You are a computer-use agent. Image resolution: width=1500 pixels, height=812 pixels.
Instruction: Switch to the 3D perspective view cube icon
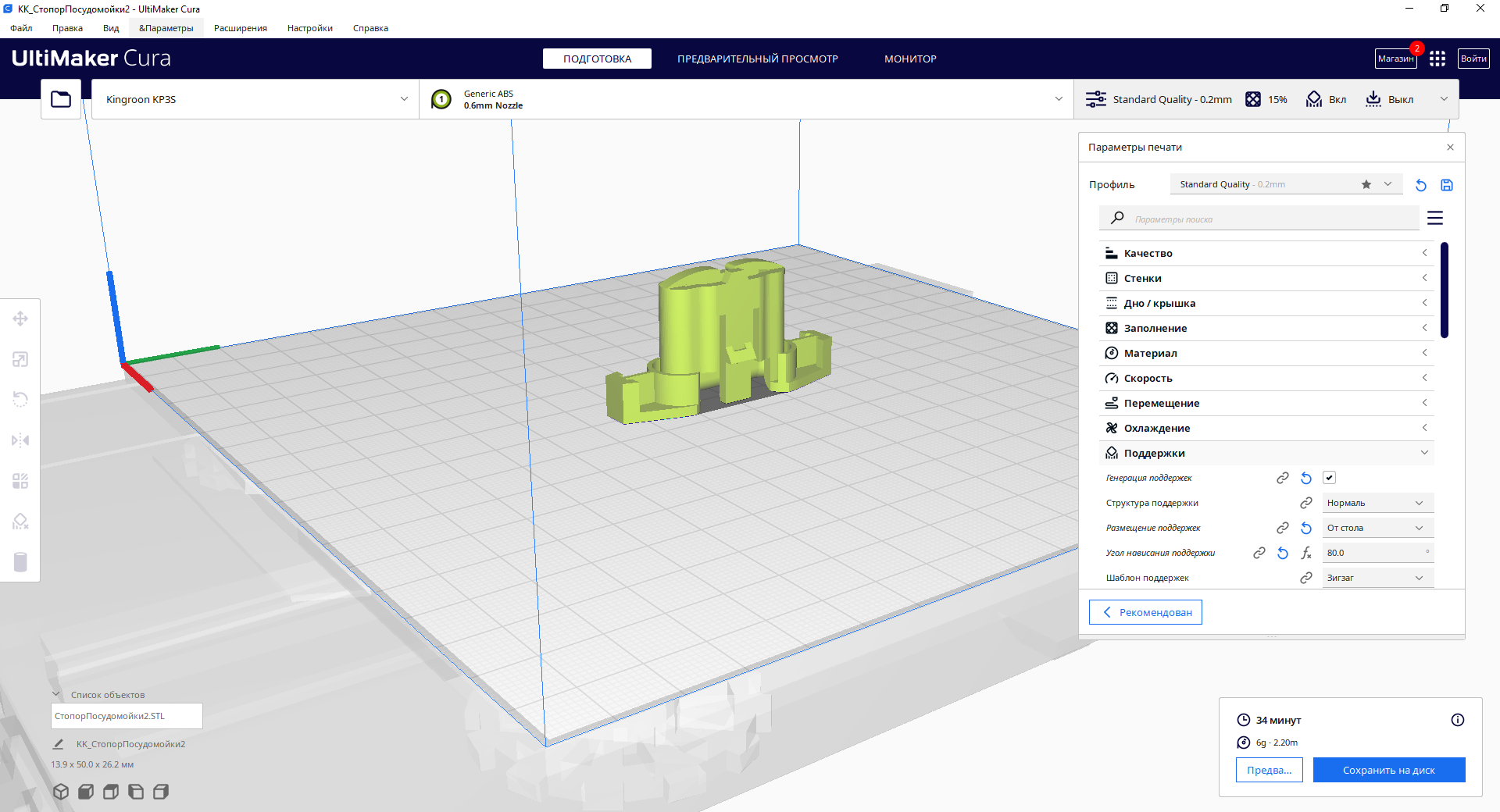[x=61, y=792]
